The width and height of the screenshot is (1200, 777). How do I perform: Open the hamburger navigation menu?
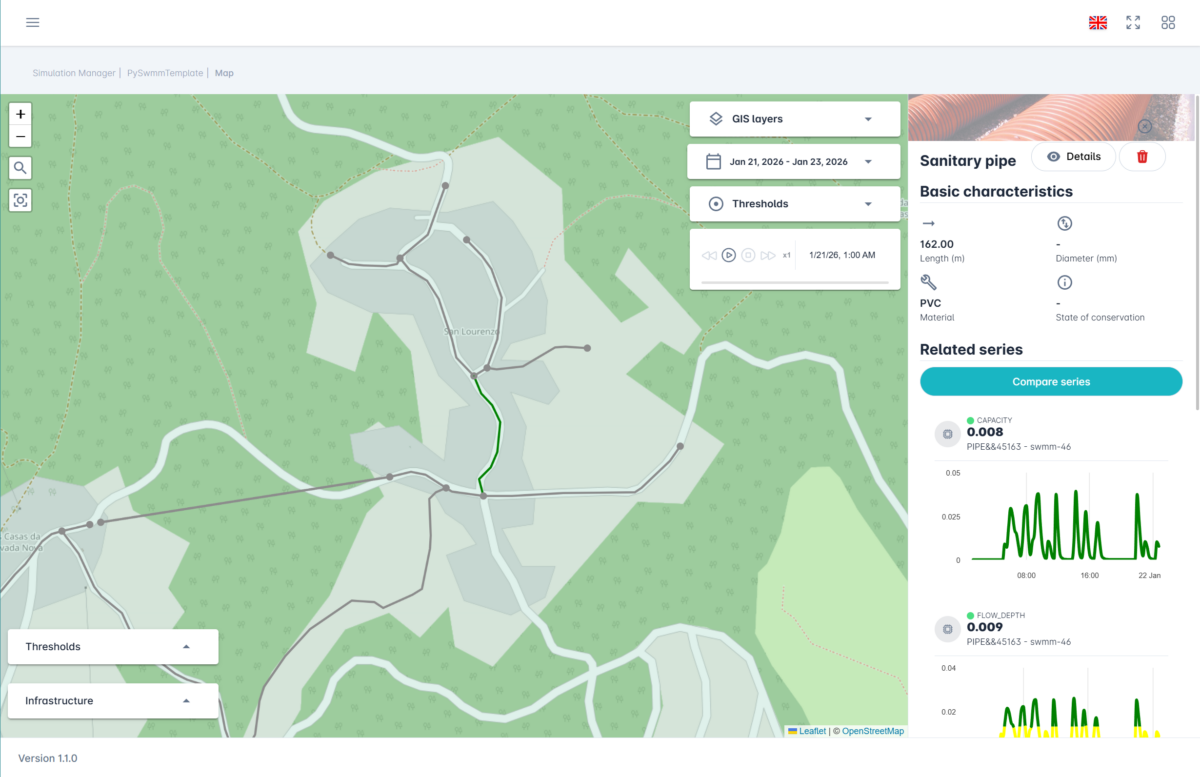click(33, 22)
